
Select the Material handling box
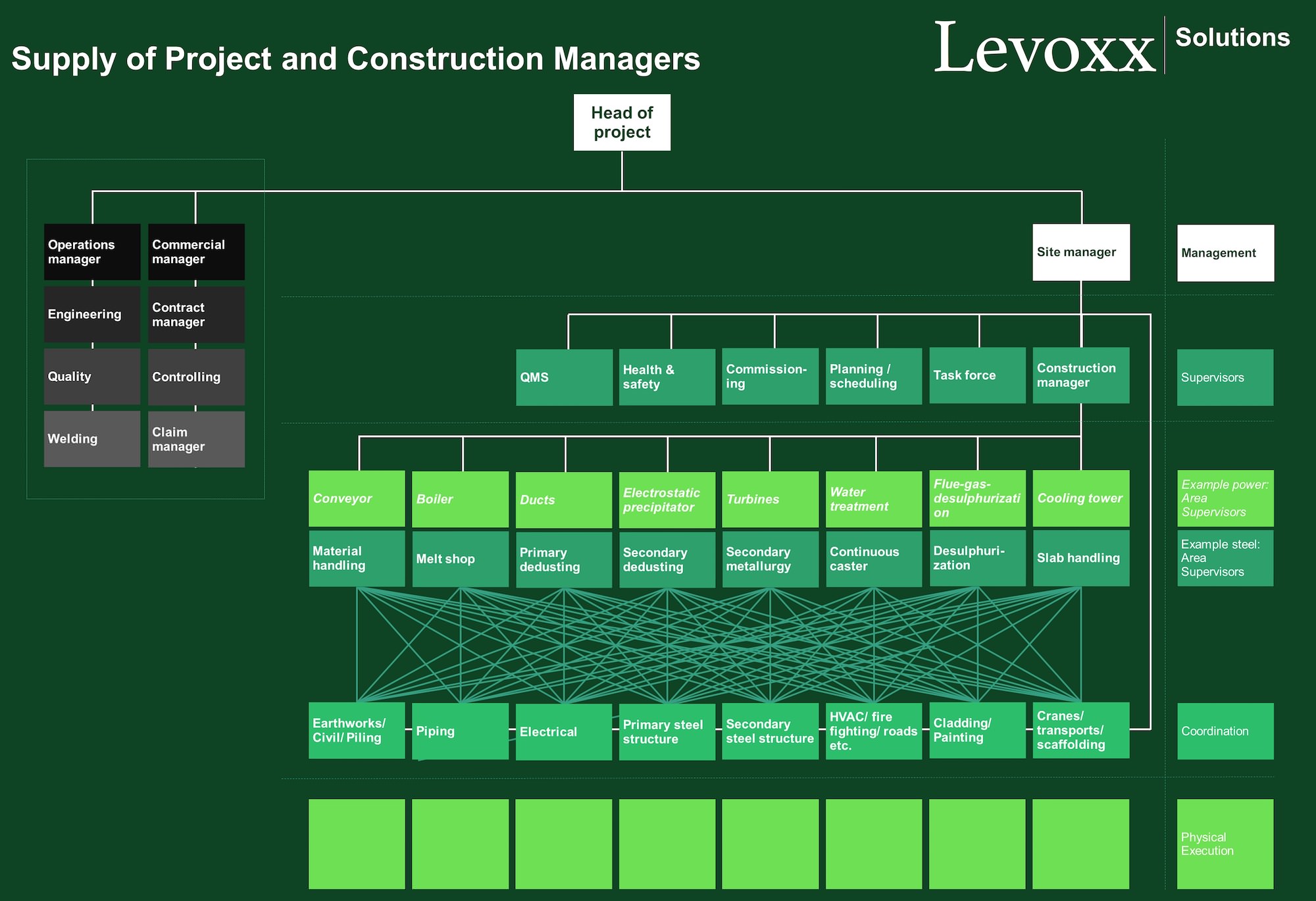click(x=357, y=558)
